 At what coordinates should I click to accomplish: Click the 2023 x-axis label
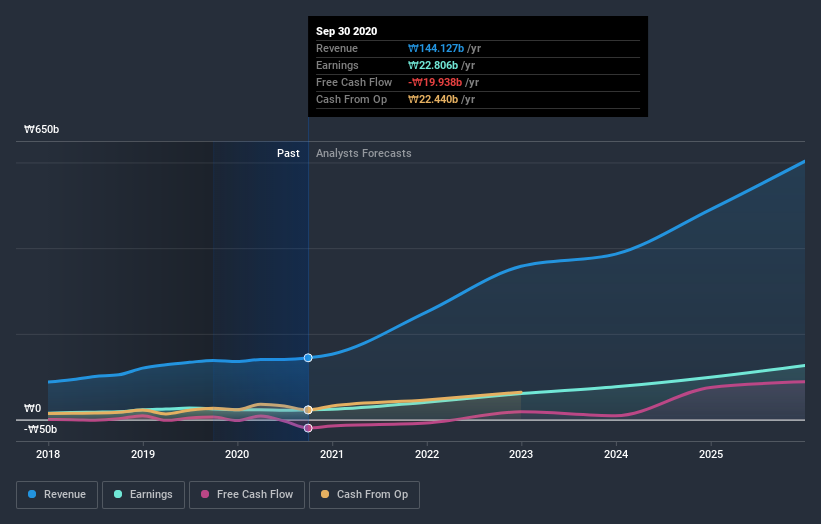(x=521, y=454)
